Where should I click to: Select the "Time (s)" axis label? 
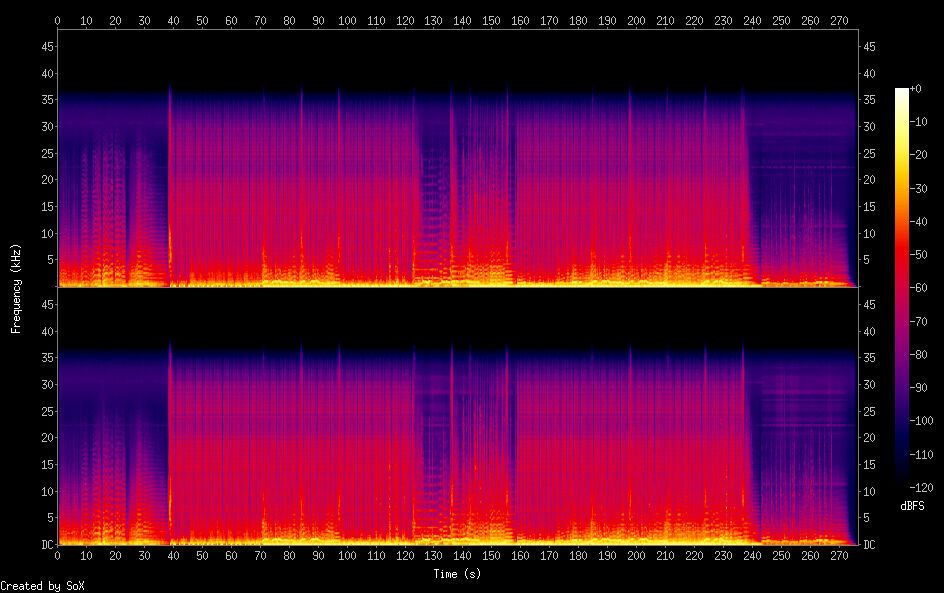pos(459,574)
